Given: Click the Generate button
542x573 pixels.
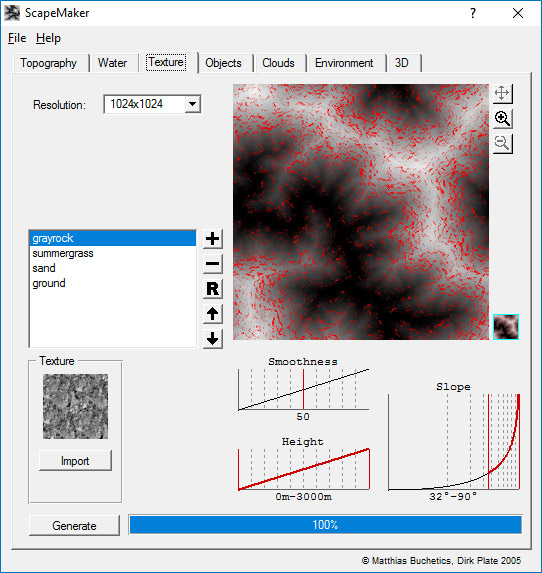Looking at the screenshot, I should pyautogui.click(x=74, y=525).
